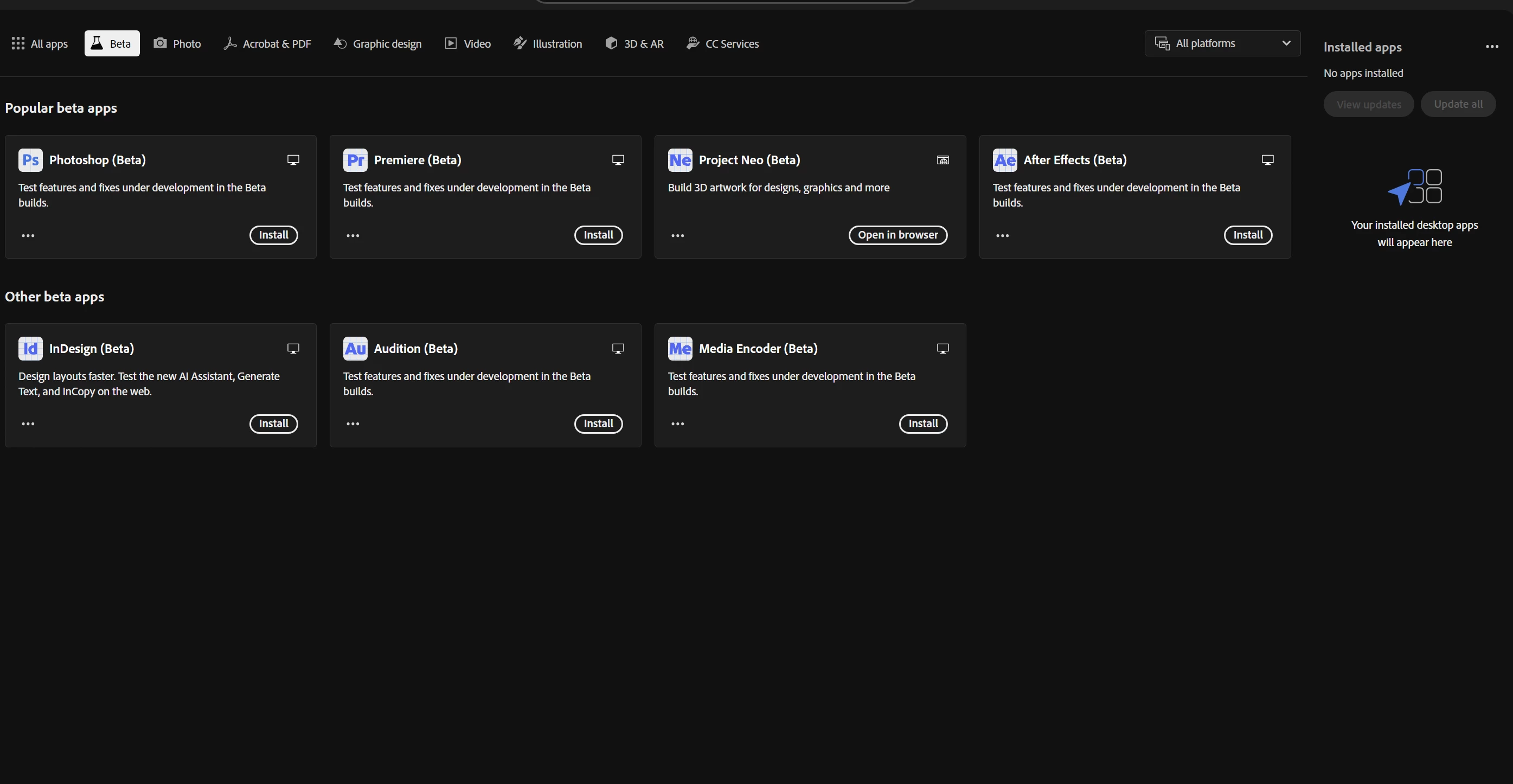Open more options for InDesign (Beta)

click(x=28, y=423)
